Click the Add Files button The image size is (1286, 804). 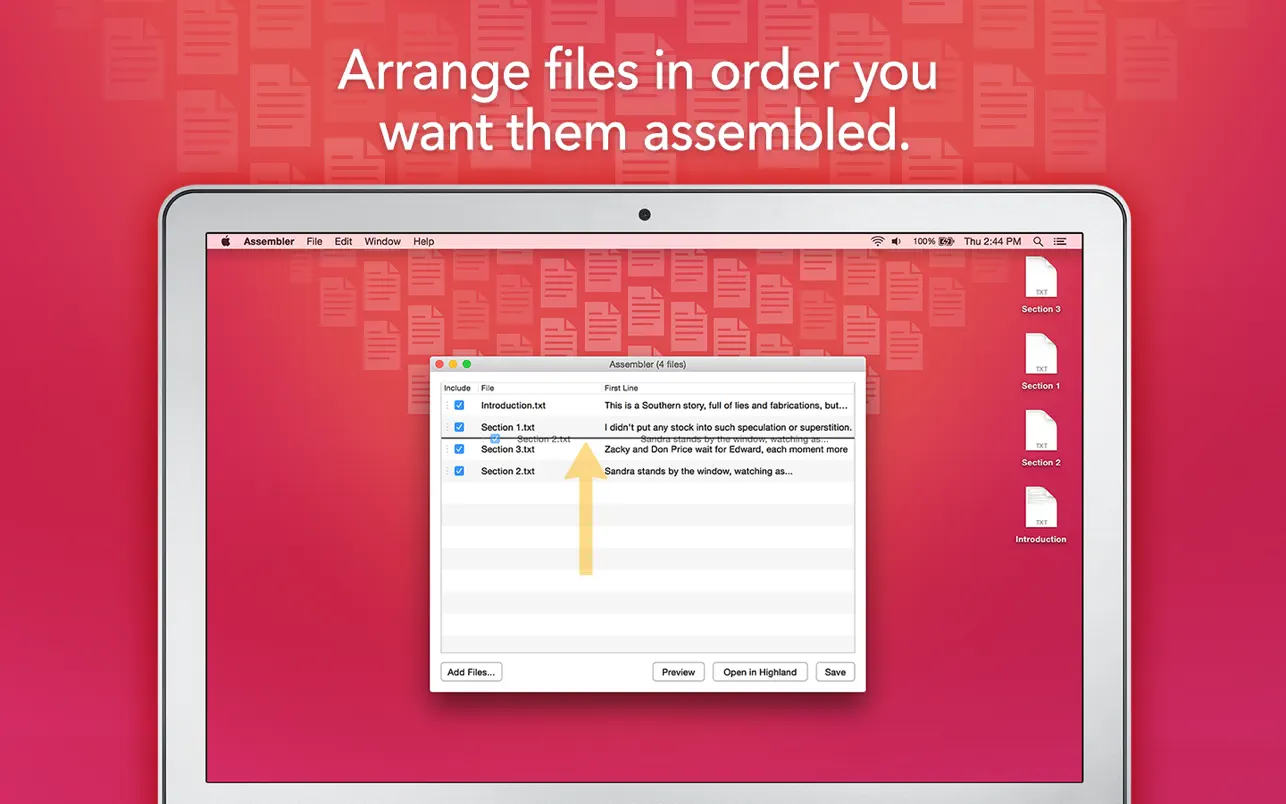point(470,671)
